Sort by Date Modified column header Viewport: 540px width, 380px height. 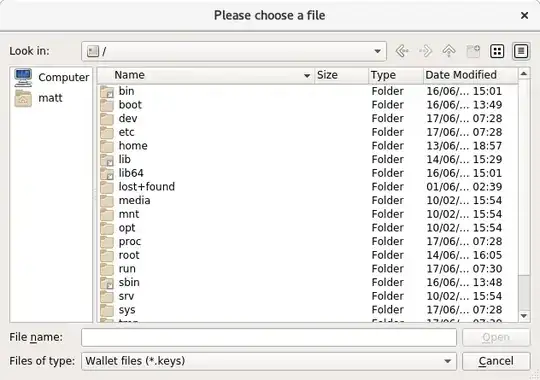tap(470, 75)
